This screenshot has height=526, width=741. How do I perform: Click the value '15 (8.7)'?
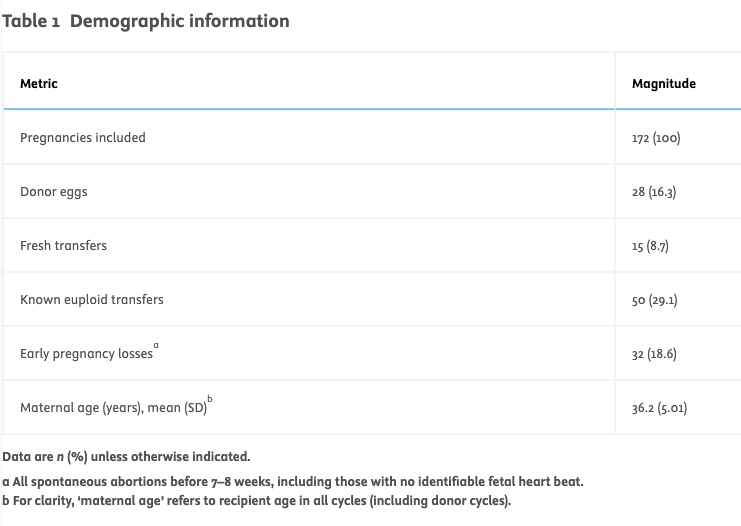(650, 246)
